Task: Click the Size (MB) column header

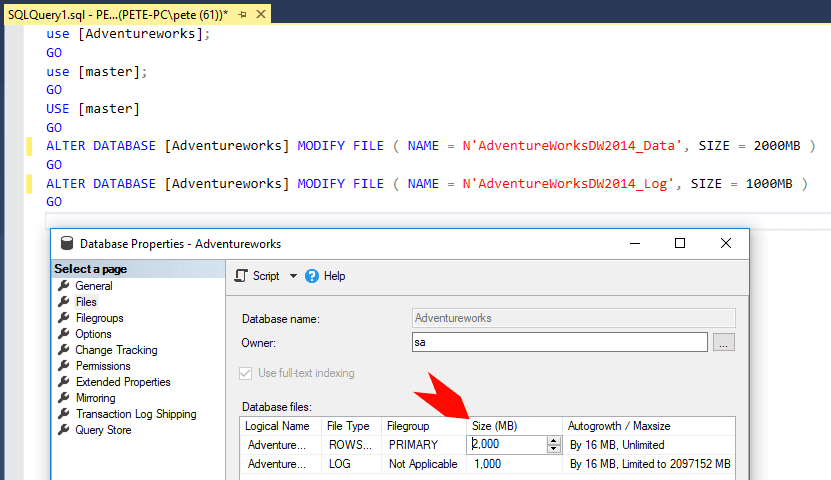Action: 514,426
